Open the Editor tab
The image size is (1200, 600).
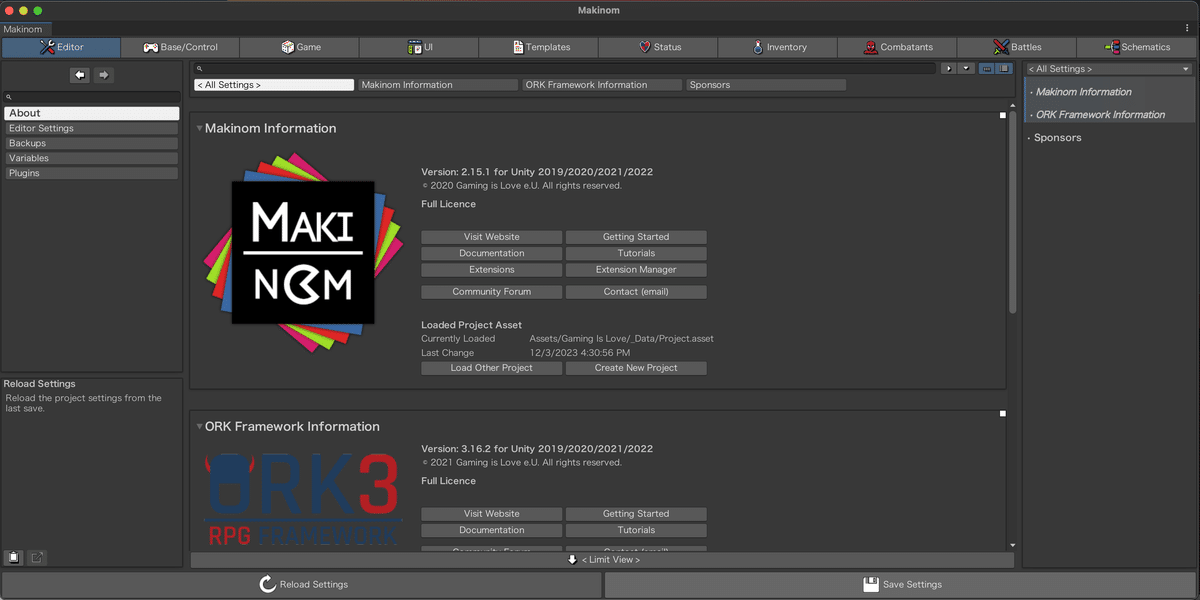[61, 47]
